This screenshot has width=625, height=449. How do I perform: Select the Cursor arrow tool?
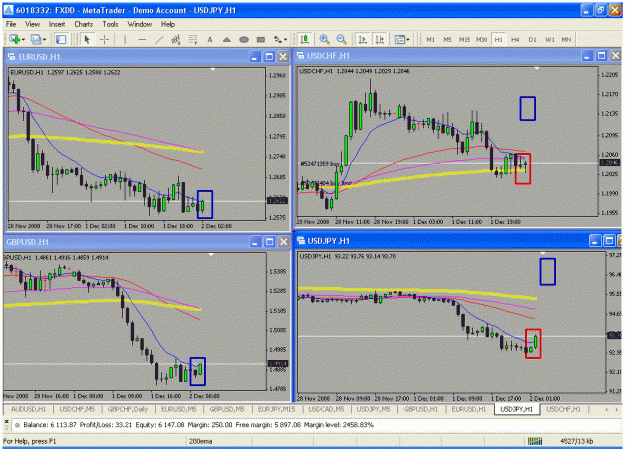tap(87, 39)
